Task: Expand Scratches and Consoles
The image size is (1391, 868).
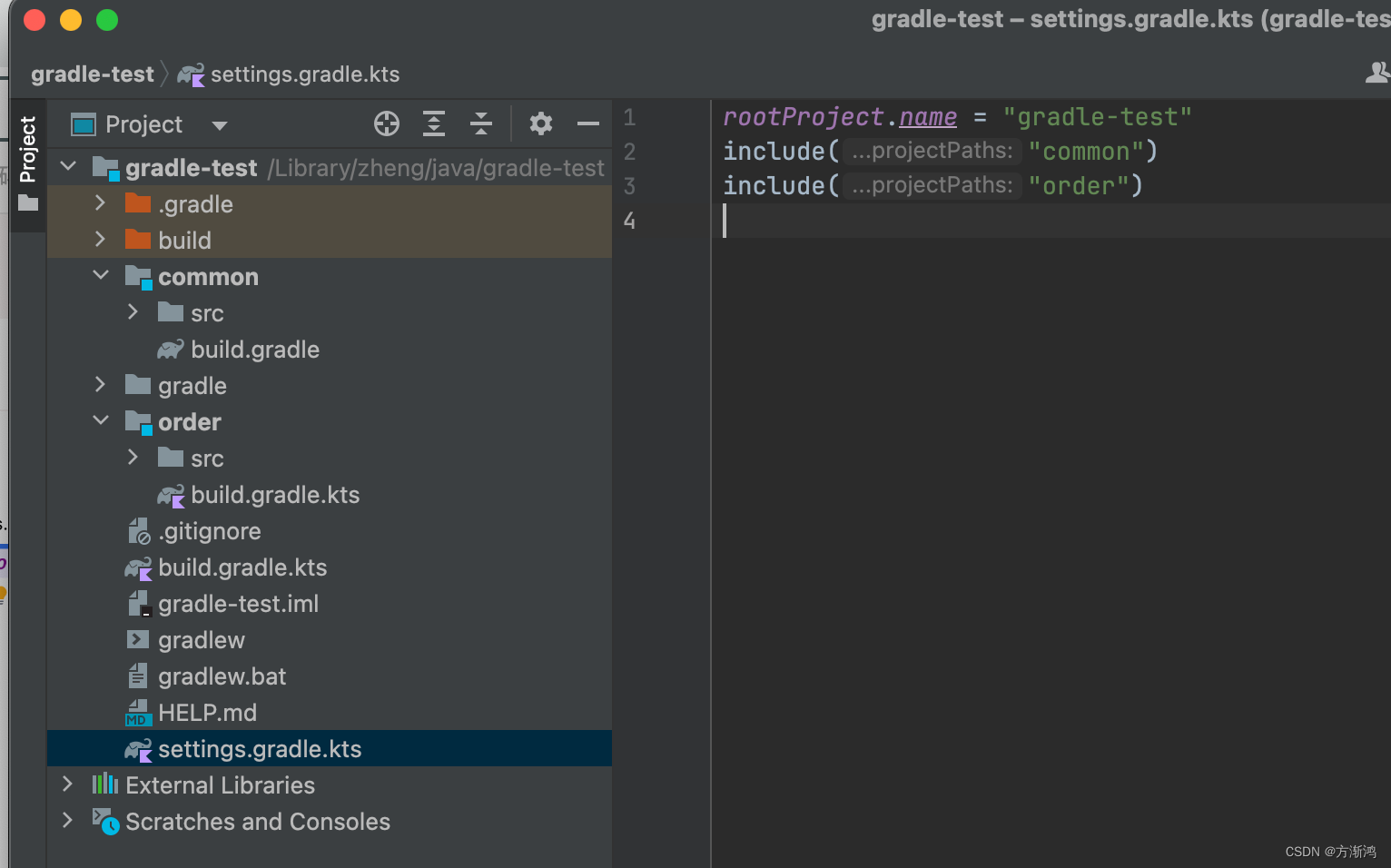Action: click(67, 820)
